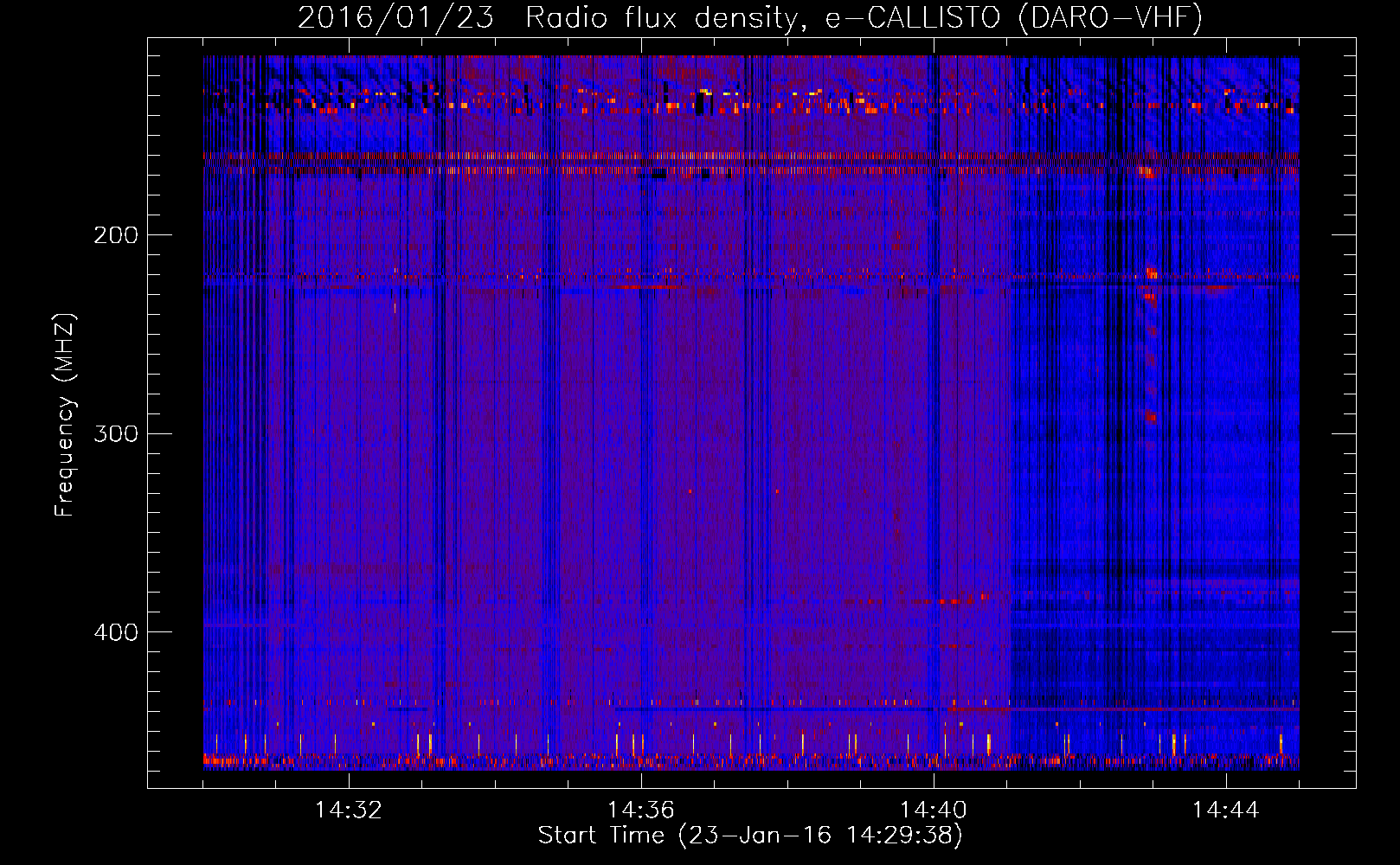The height and width of the screenshot is (865, 1400).
Task: Click the 300 frequency axis label
Action: pyautogui.click(x=116, y=433)
